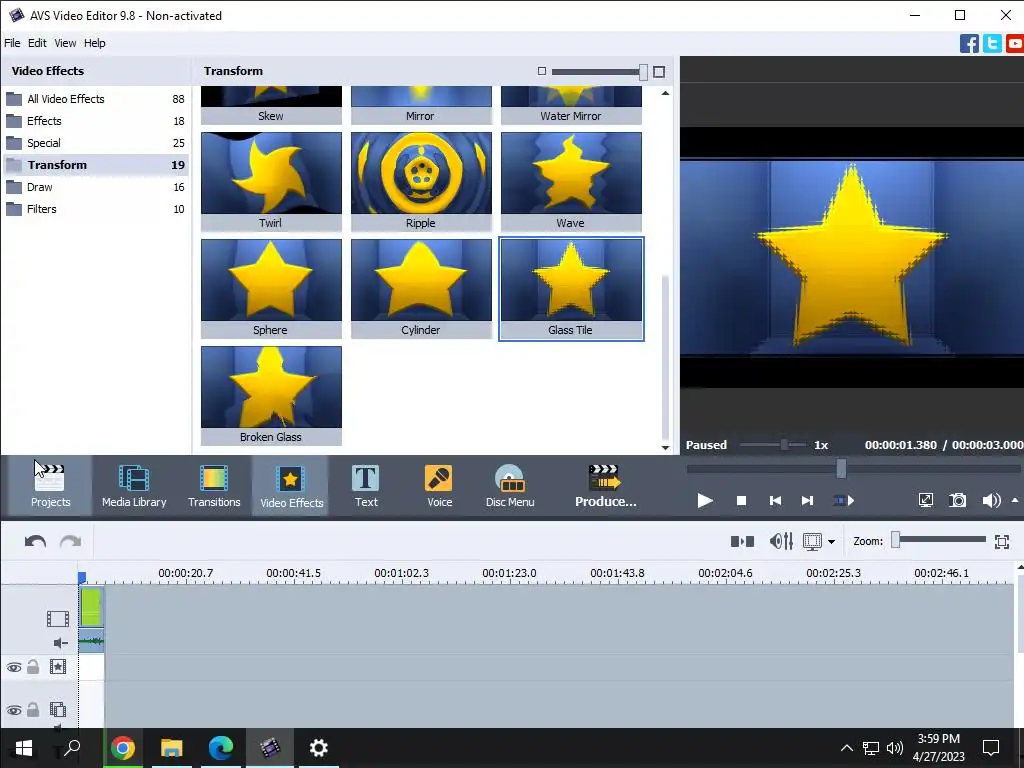The width and height of the screenshot is (1024, 768).
Task: Click the large thumbnails size icon
Action: 659,72
